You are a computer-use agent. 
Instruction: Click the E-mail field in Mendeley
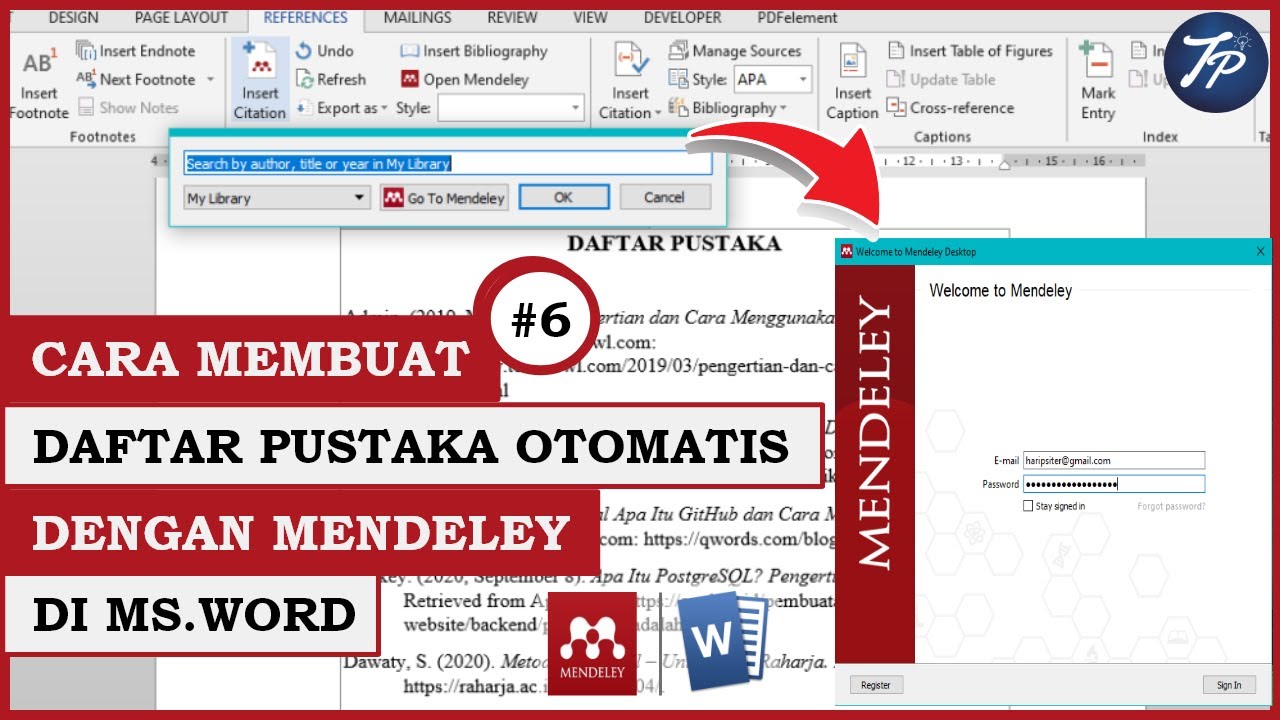1114,461
